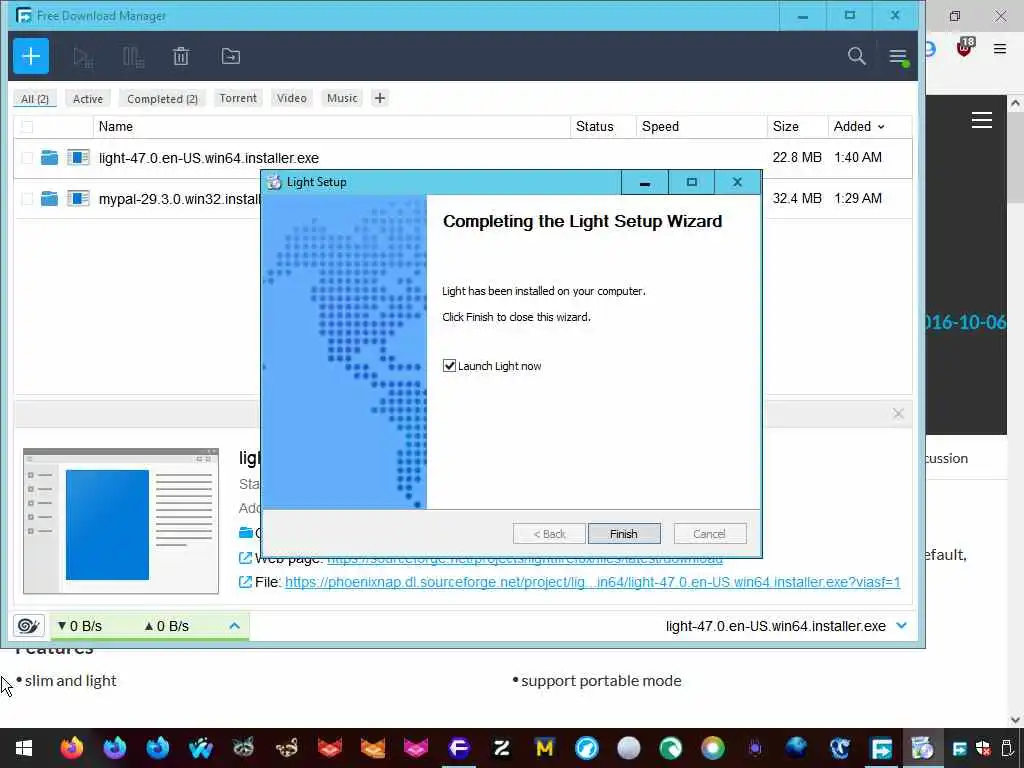Click Finish in Light Setup wizard

624,534
